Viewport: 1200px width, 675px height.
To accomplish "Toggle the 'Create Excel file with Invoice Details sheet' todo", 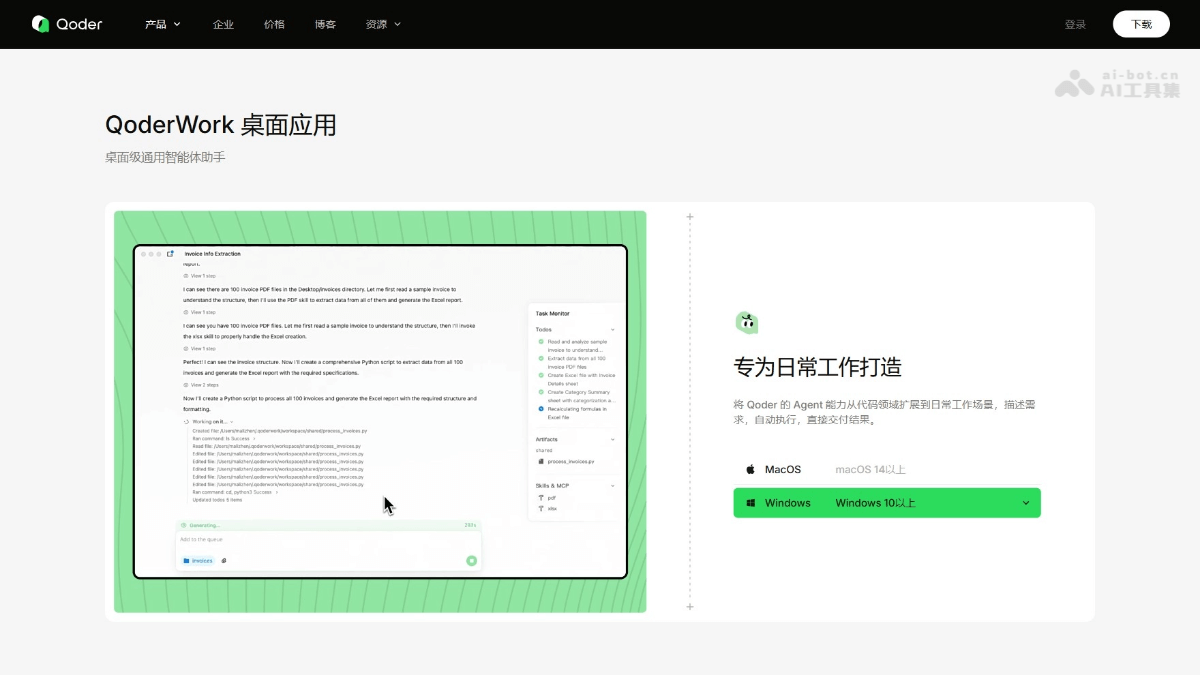I will pyautogui.click(x=540, y=374).
